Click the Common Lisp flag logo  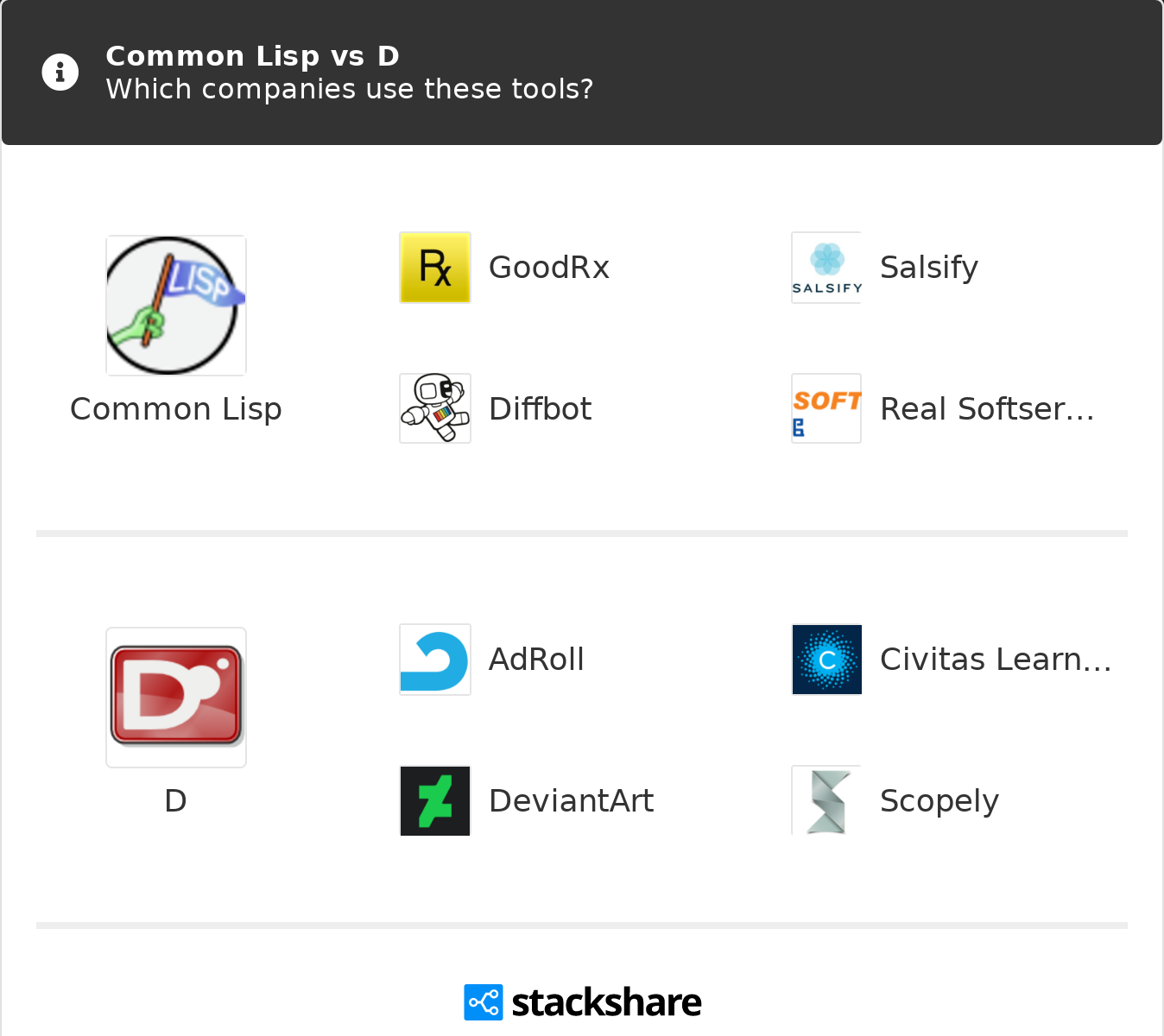tap(176, 306)
